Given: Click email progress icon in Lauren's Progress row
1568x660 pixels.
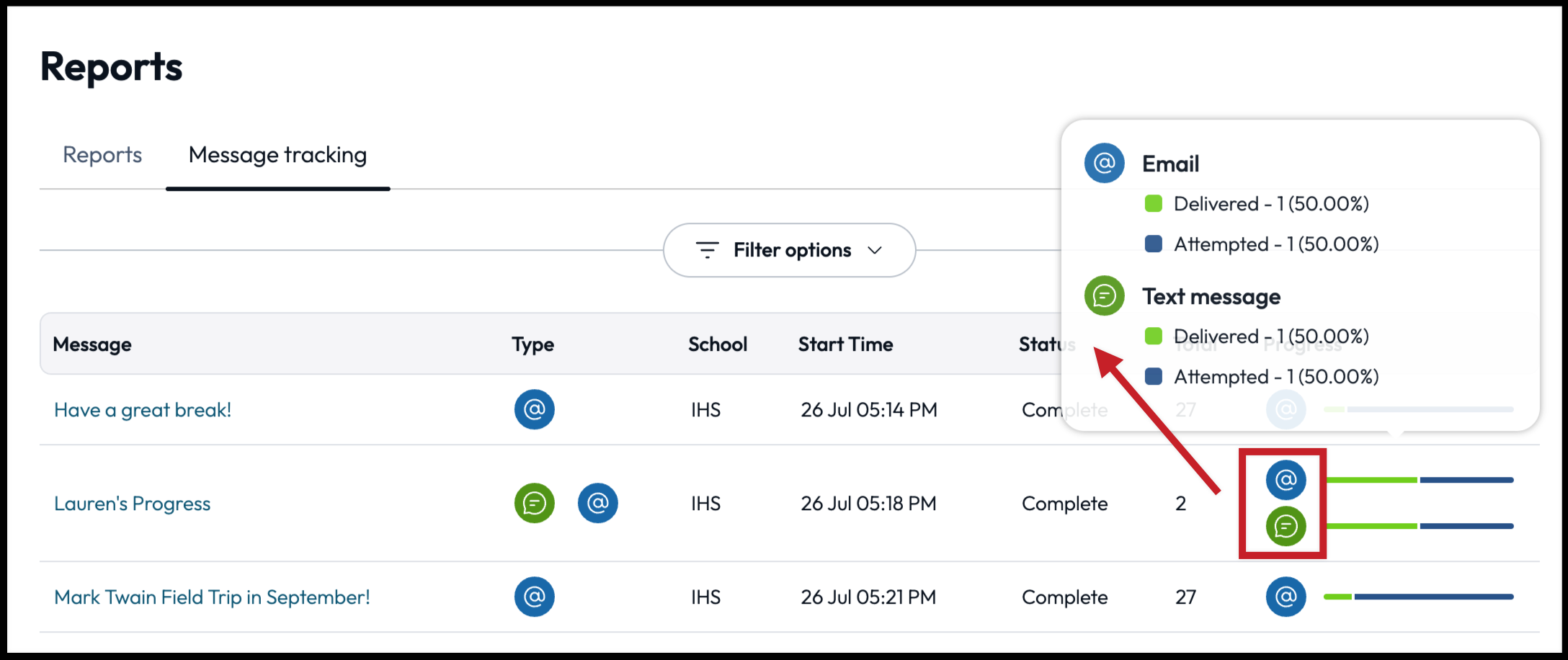Looking at the screenshot, I should (1286, 480).
